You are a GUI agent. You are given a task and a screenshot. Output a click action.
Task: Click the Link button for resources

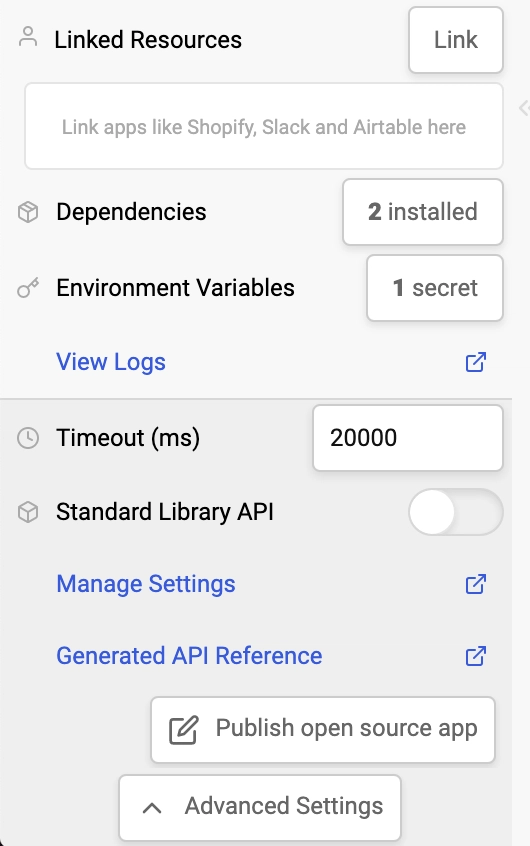click(456, 40)
